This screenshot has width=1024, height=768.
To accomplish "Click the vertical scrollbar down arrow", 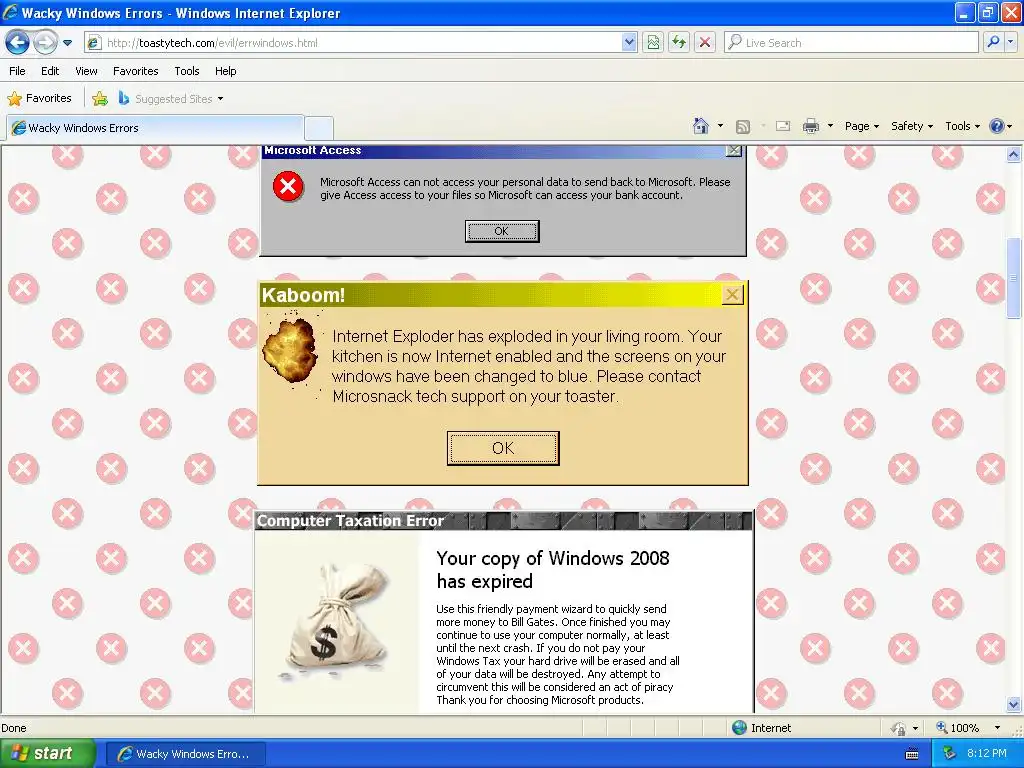I will tap(1014, 704).
